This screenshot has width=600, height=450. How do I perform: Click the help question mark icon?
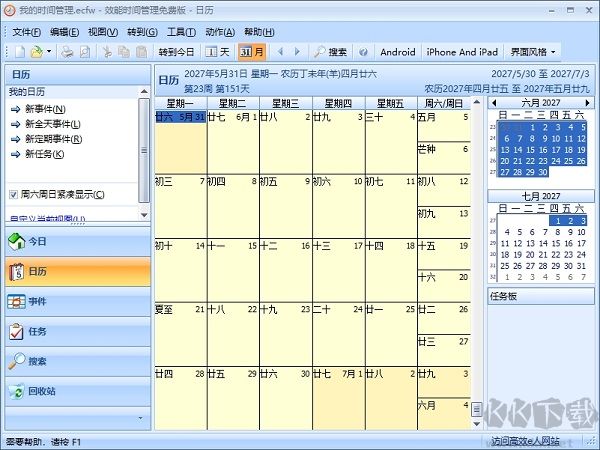(363, 51)
